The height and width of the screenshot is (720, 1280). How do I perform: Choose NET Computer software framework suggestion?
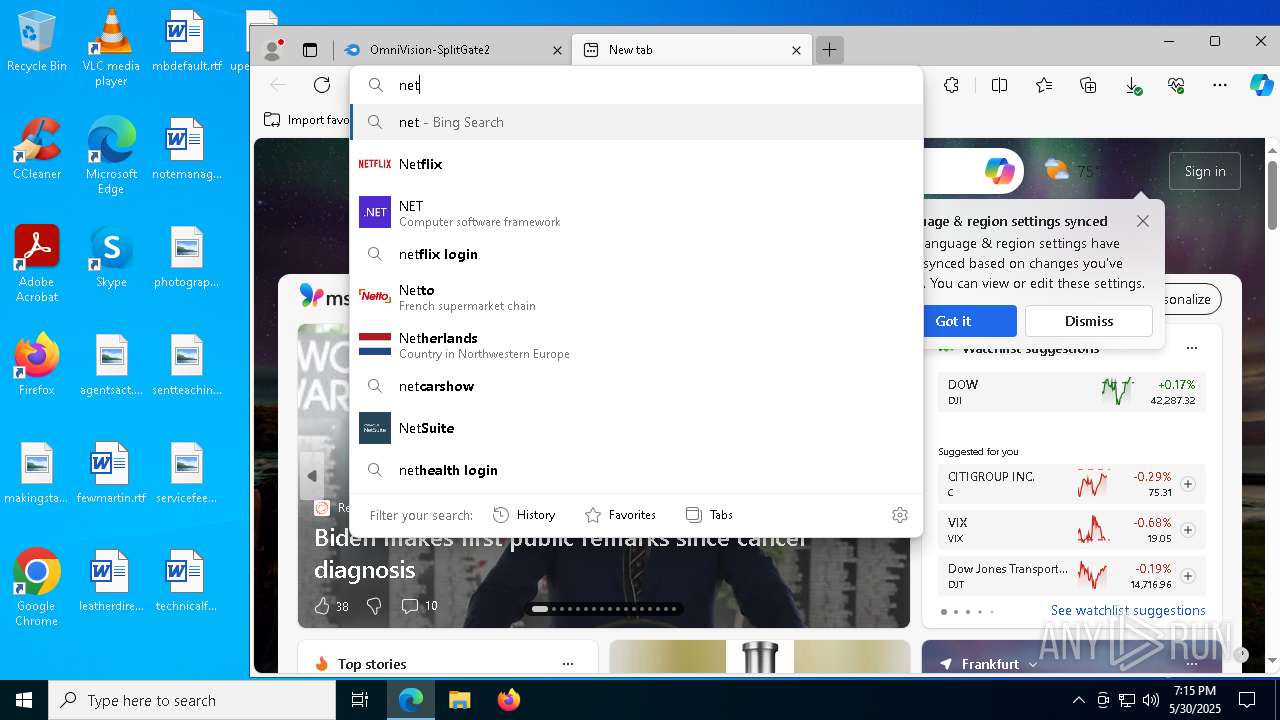(636, 212)
